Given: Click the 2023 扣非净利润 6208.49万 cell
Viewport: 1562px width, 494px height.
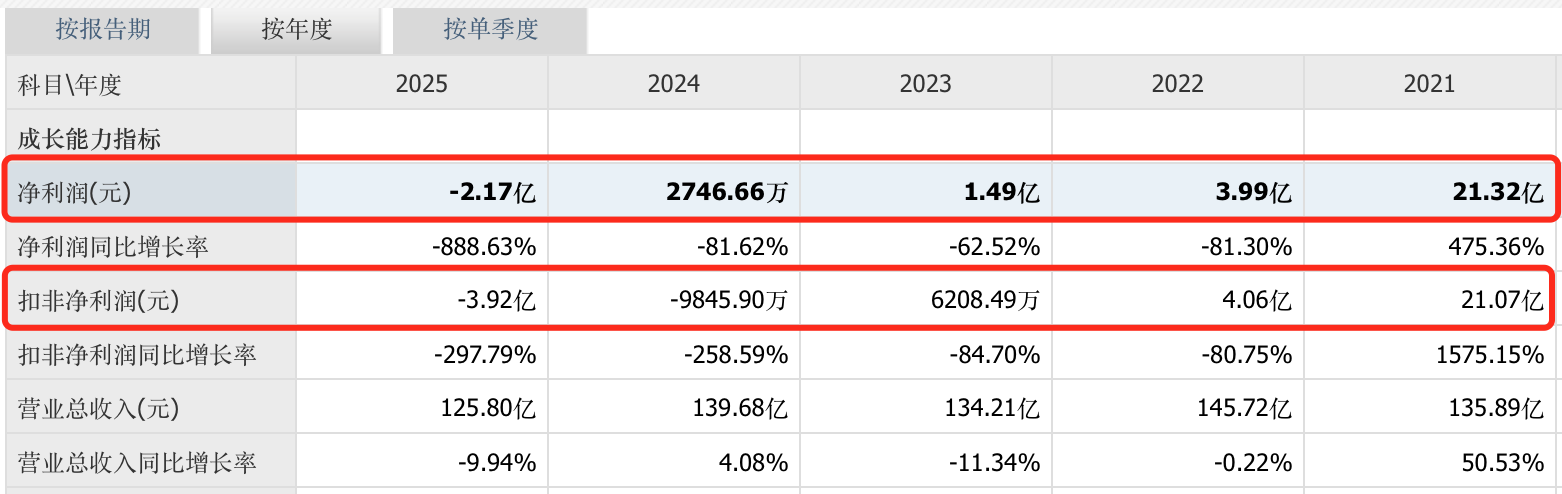Looking at the screenshot, I should pyautogui.click(x=984, y=300).
